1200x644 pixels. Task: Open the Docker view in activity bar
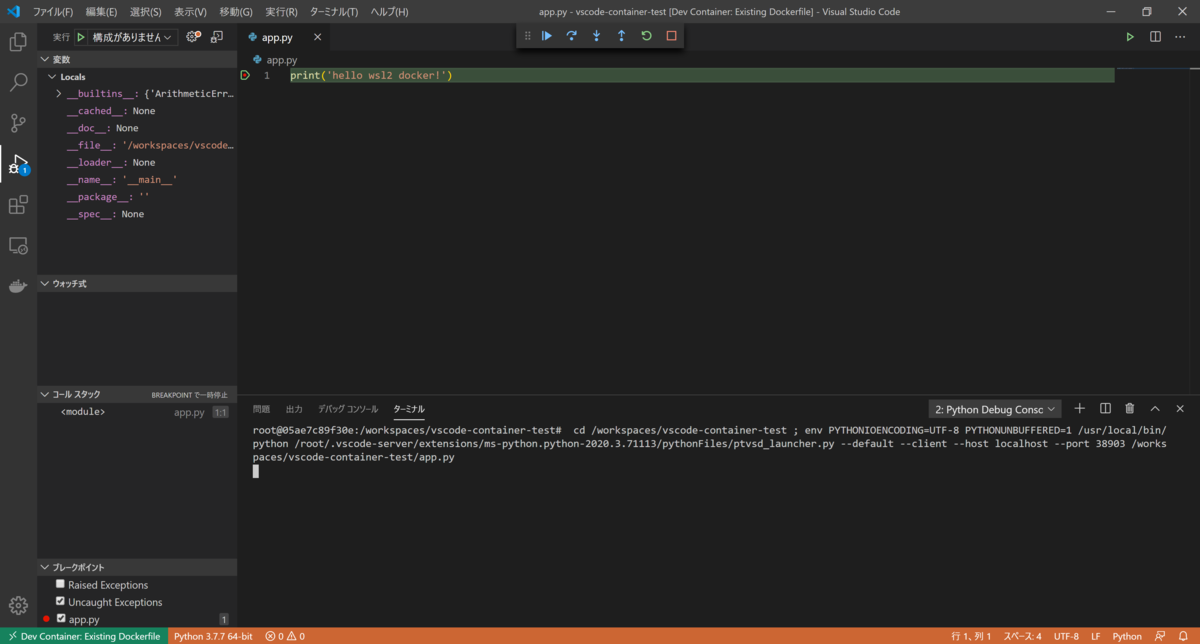coord(18,287)
